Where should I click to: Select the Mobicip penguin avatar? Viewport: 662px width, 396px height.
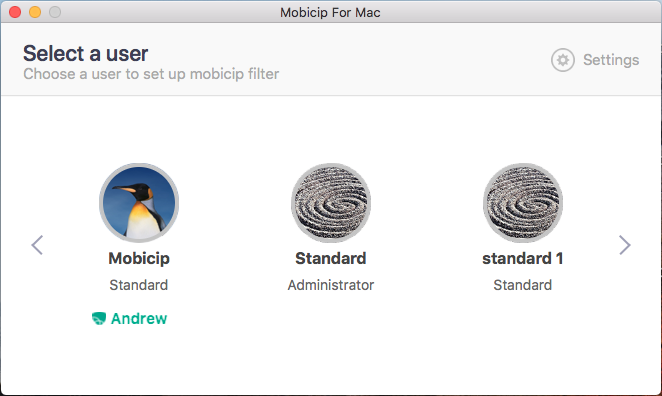coord(139,203)
